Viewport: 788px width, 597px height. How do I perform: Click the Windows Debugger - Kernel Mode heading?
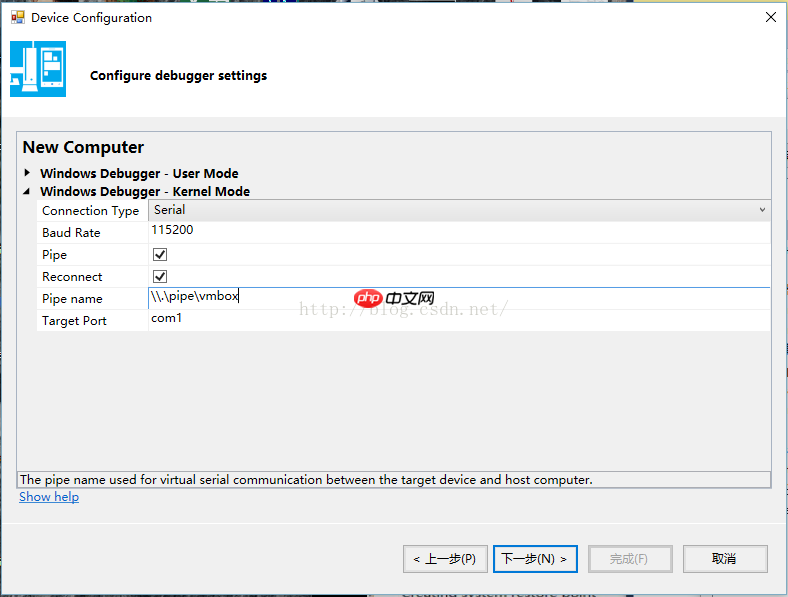coord(145,191)
